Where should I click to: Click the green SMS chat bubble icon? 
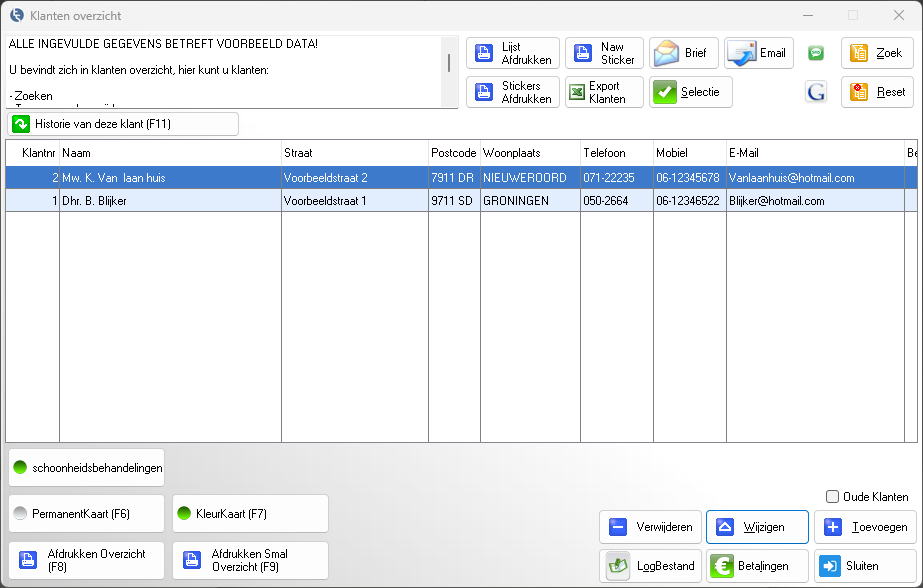[x=816, y=53]
